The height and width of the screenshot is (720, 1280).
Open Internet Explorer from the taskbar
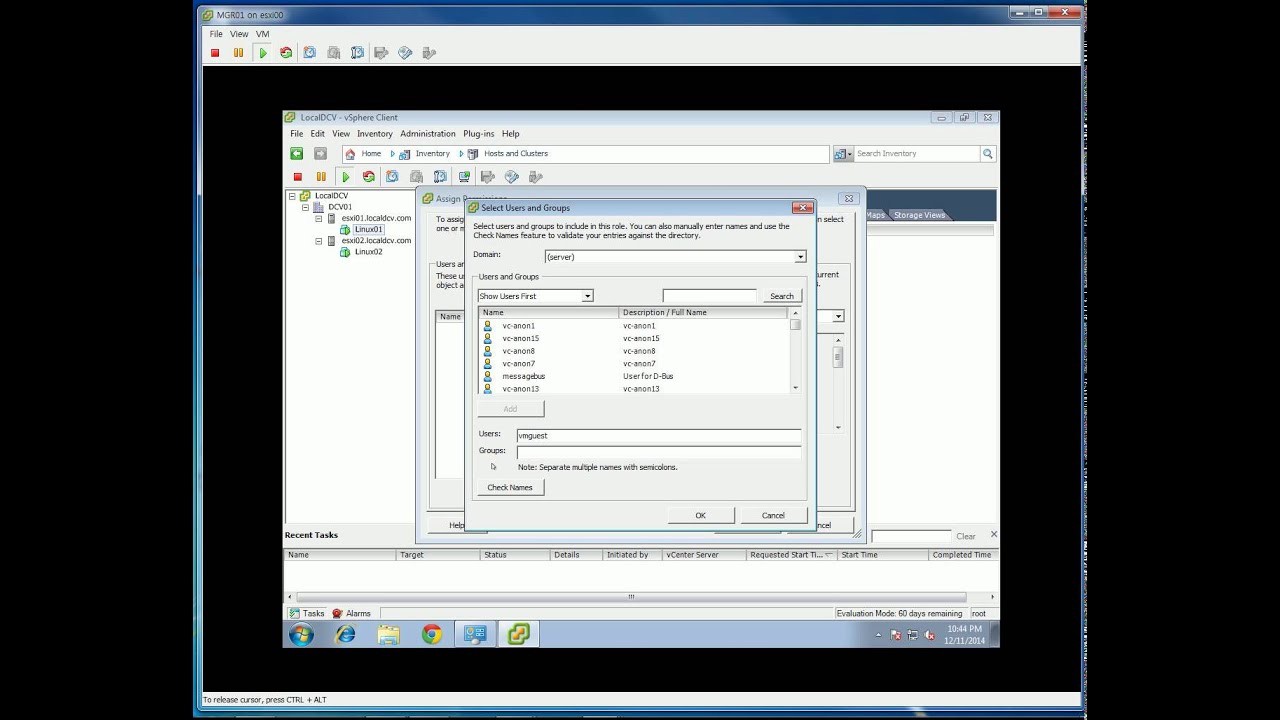click(x=346, y=634)
